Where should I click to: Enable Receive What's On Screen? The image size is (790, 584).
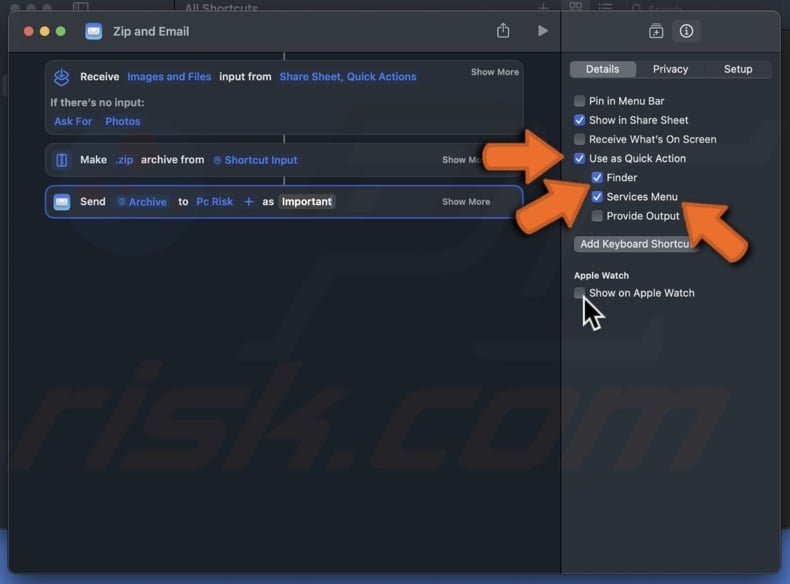coord(579,139)
